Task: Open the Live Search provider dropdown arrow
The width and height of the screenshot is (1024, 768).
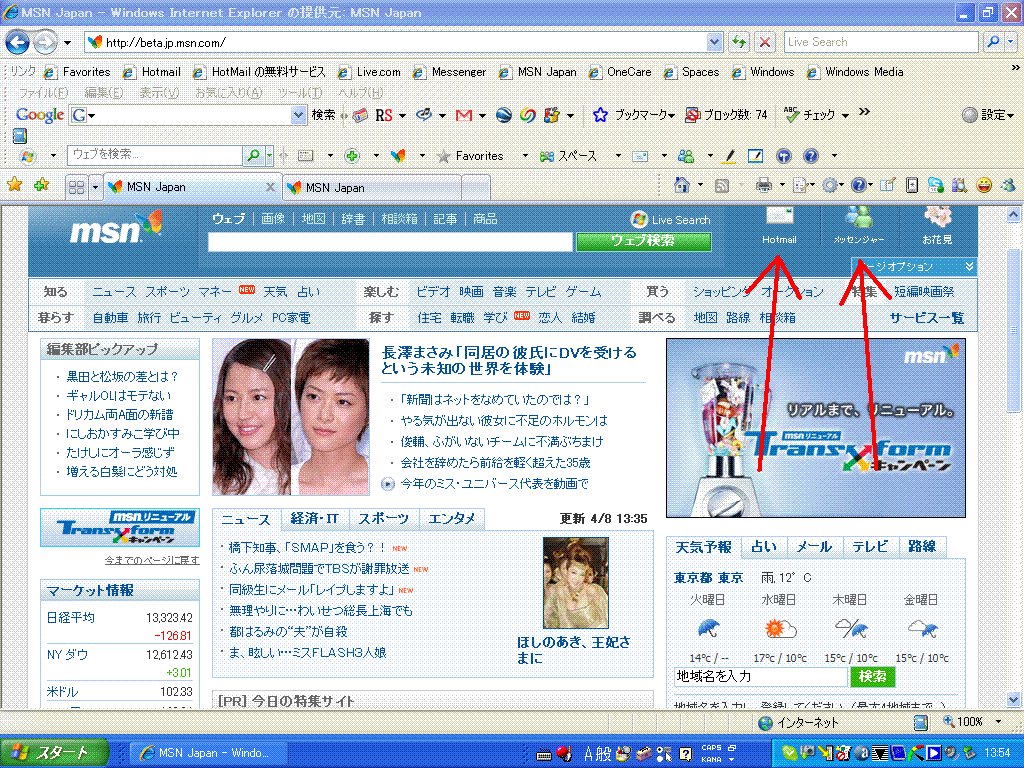Action: (x=1011, y=42)
